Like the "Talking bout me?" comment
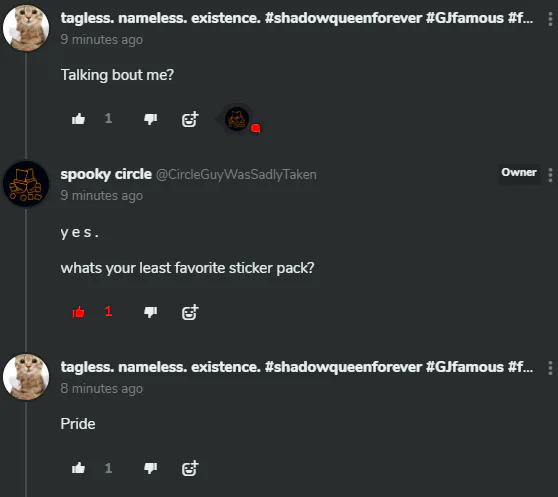Image resolution: width=558 pixels, height=497 pixels. [x=78, y=119]
